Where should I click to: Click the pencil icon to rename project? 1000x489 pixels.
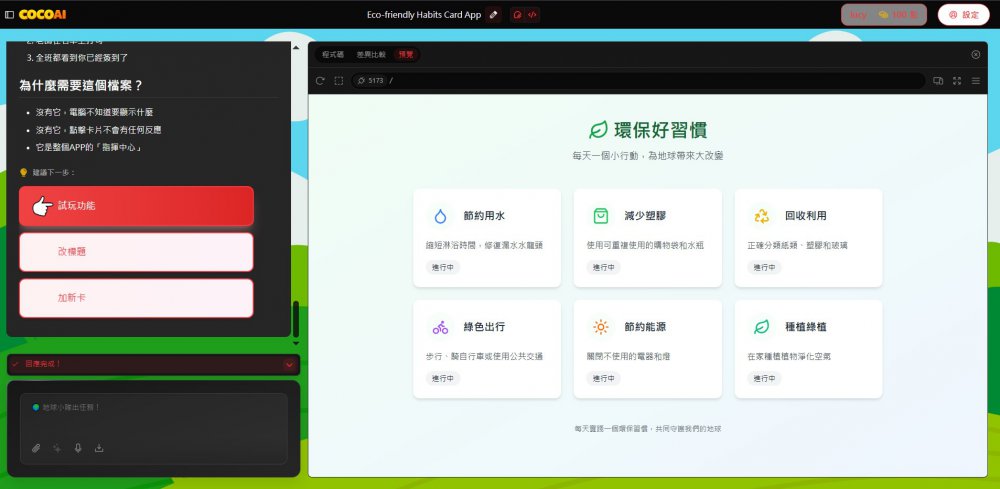(493, 15)
